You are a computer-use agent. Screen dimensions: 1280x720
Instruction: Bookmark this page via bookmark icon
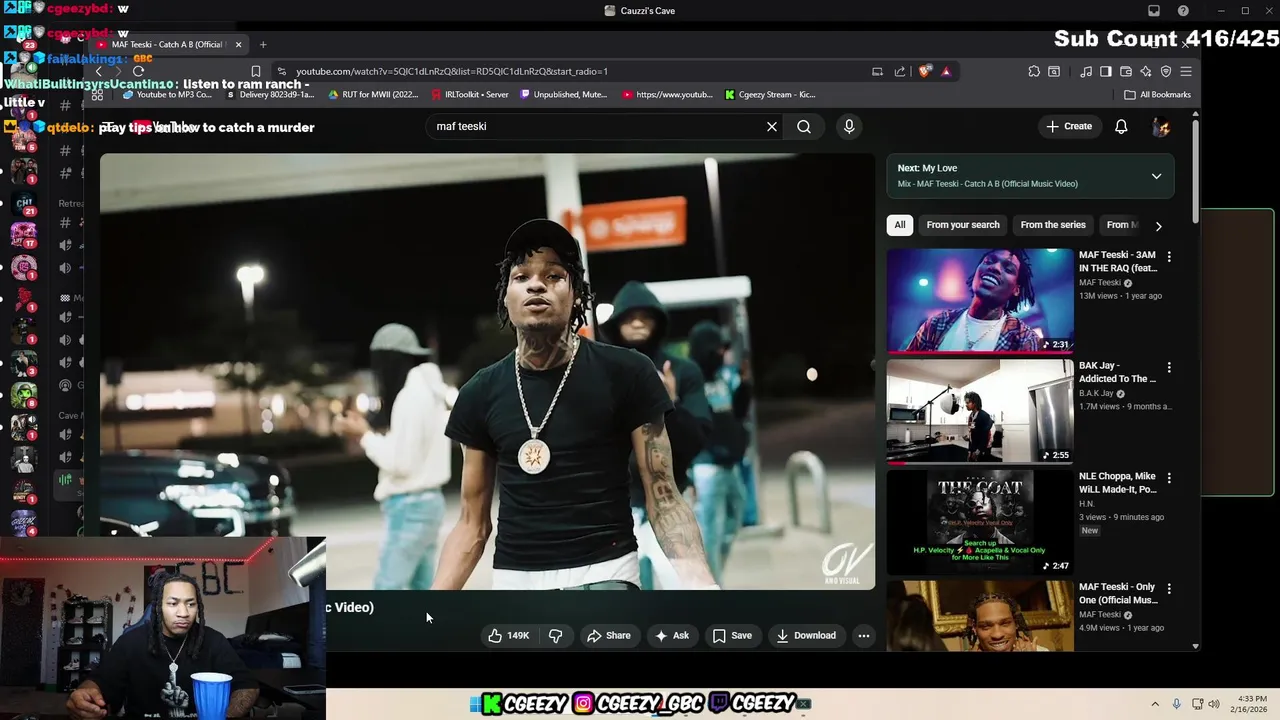[x=256, y=71]
